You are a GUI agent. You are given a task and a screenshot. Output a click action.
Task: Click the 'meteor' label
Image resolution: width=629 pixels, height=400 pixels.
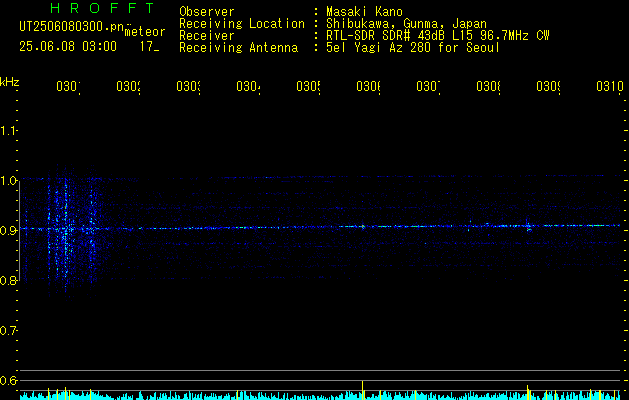tap(145, 32)
